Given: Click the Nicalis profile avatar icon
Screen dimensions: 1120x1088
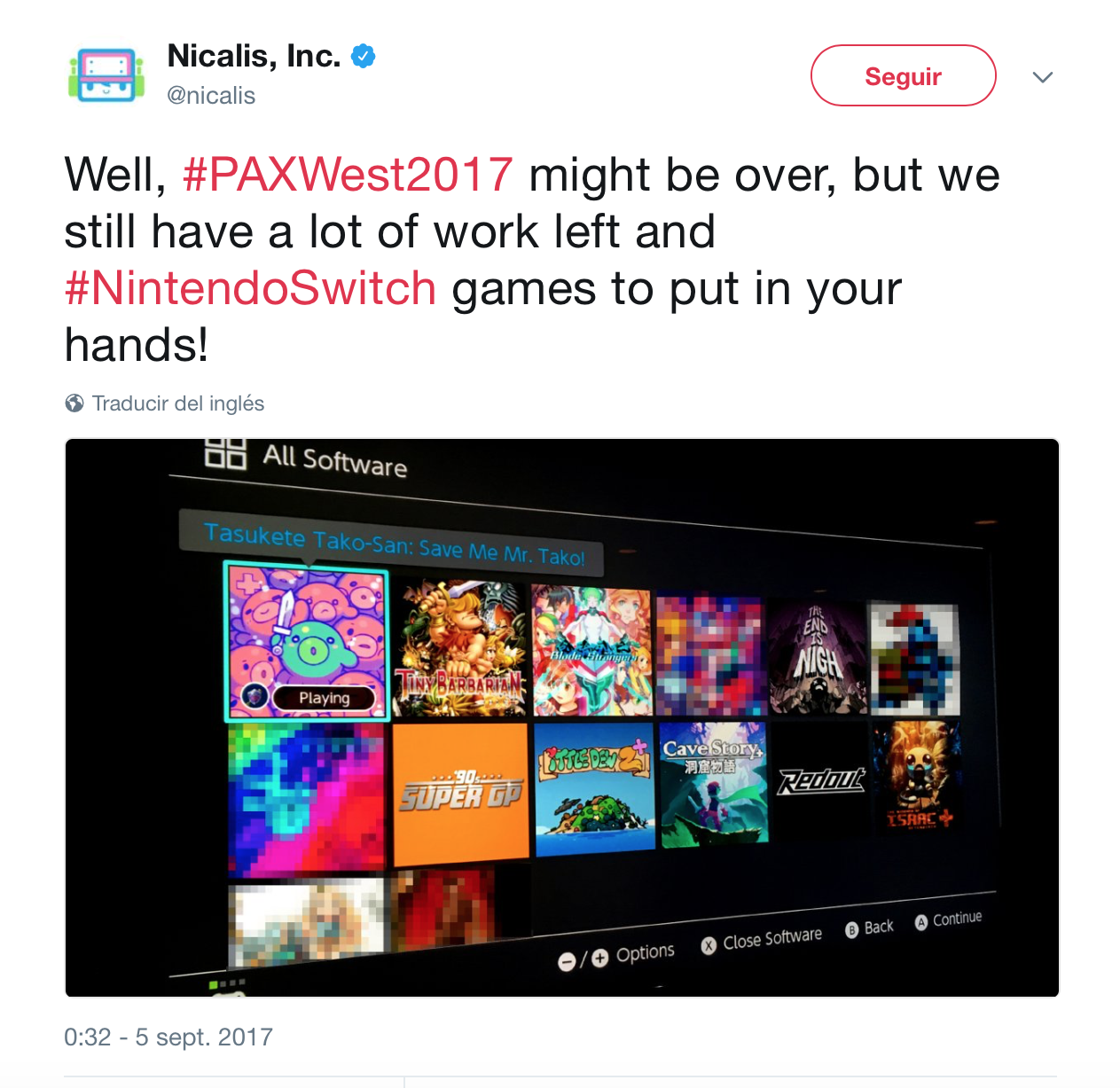Looking at the screenshot, I should (x=106, y=75).
